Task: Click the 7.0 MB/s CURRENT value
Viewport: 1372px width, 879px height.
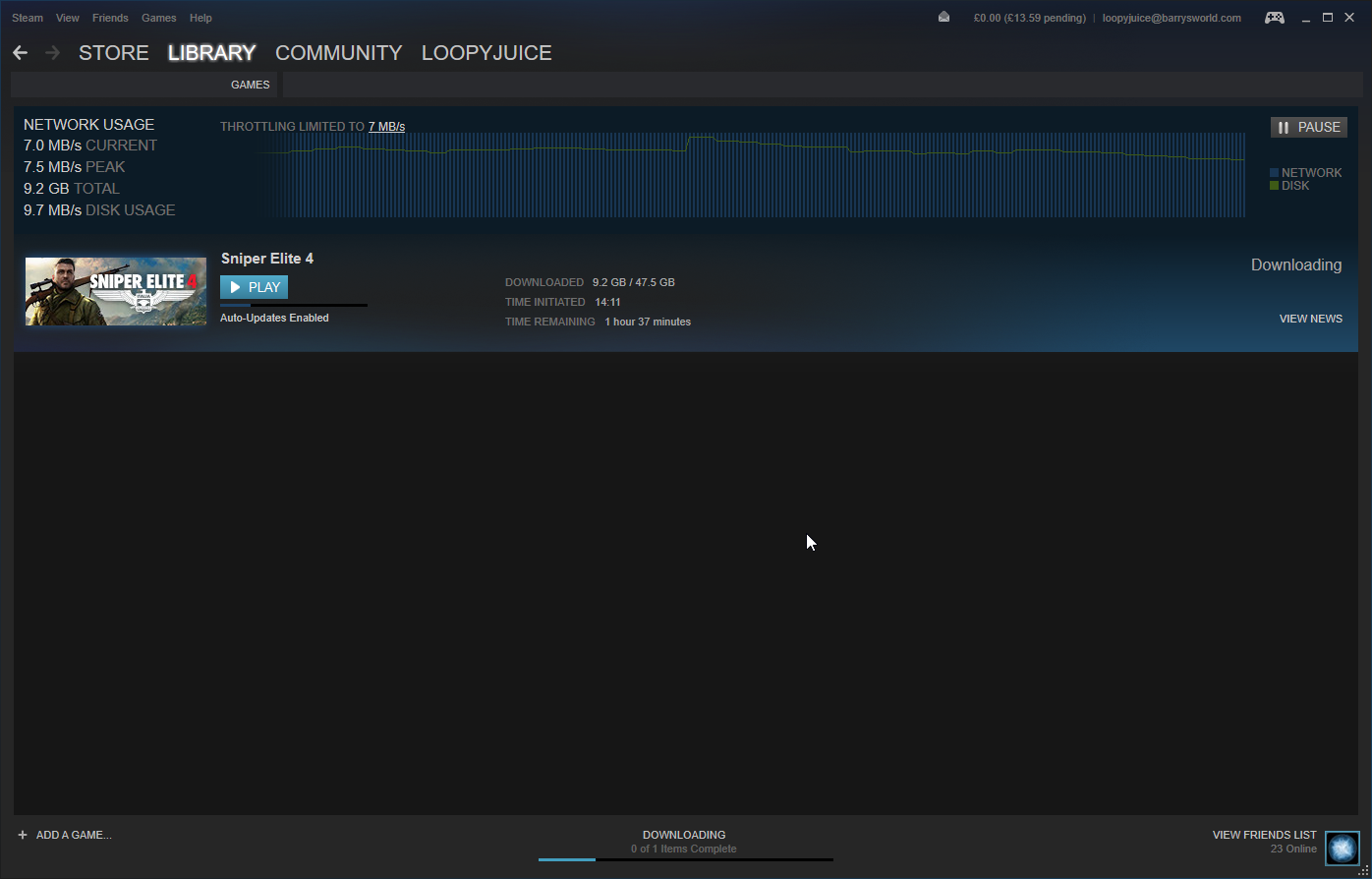Action: (x=90, y=146)
